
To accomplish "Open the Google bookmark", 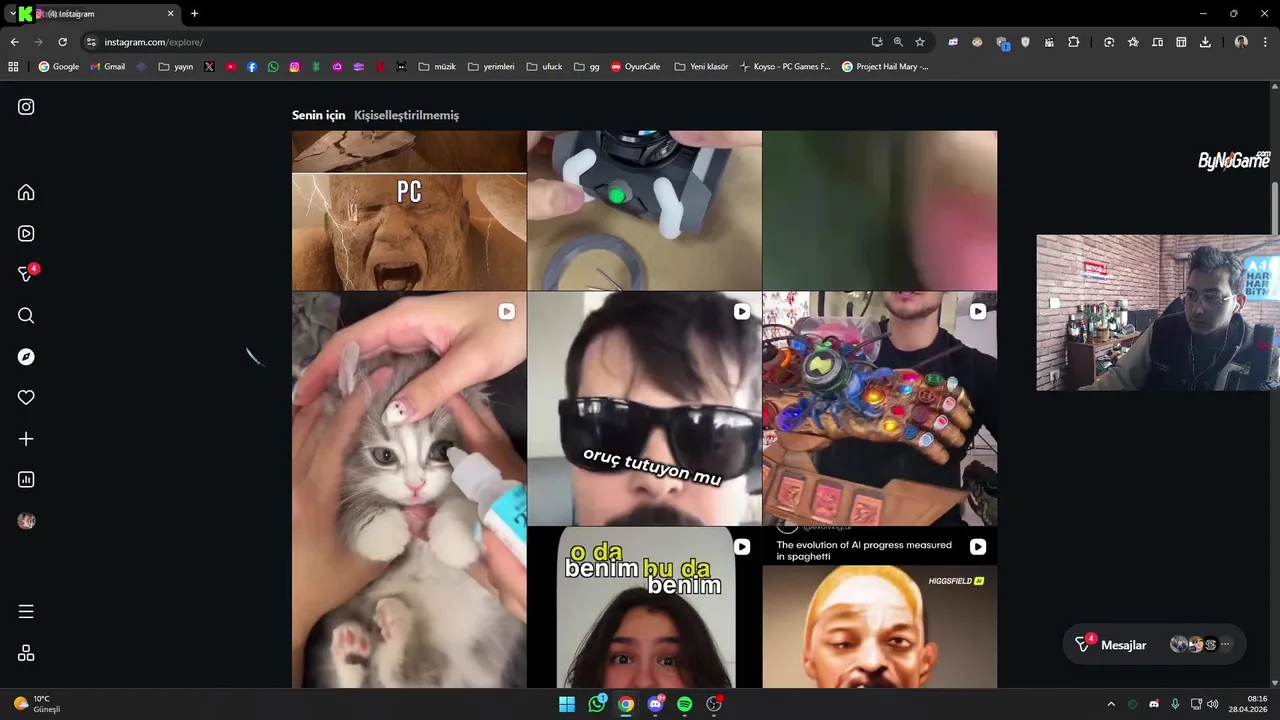I will (59, 67).
